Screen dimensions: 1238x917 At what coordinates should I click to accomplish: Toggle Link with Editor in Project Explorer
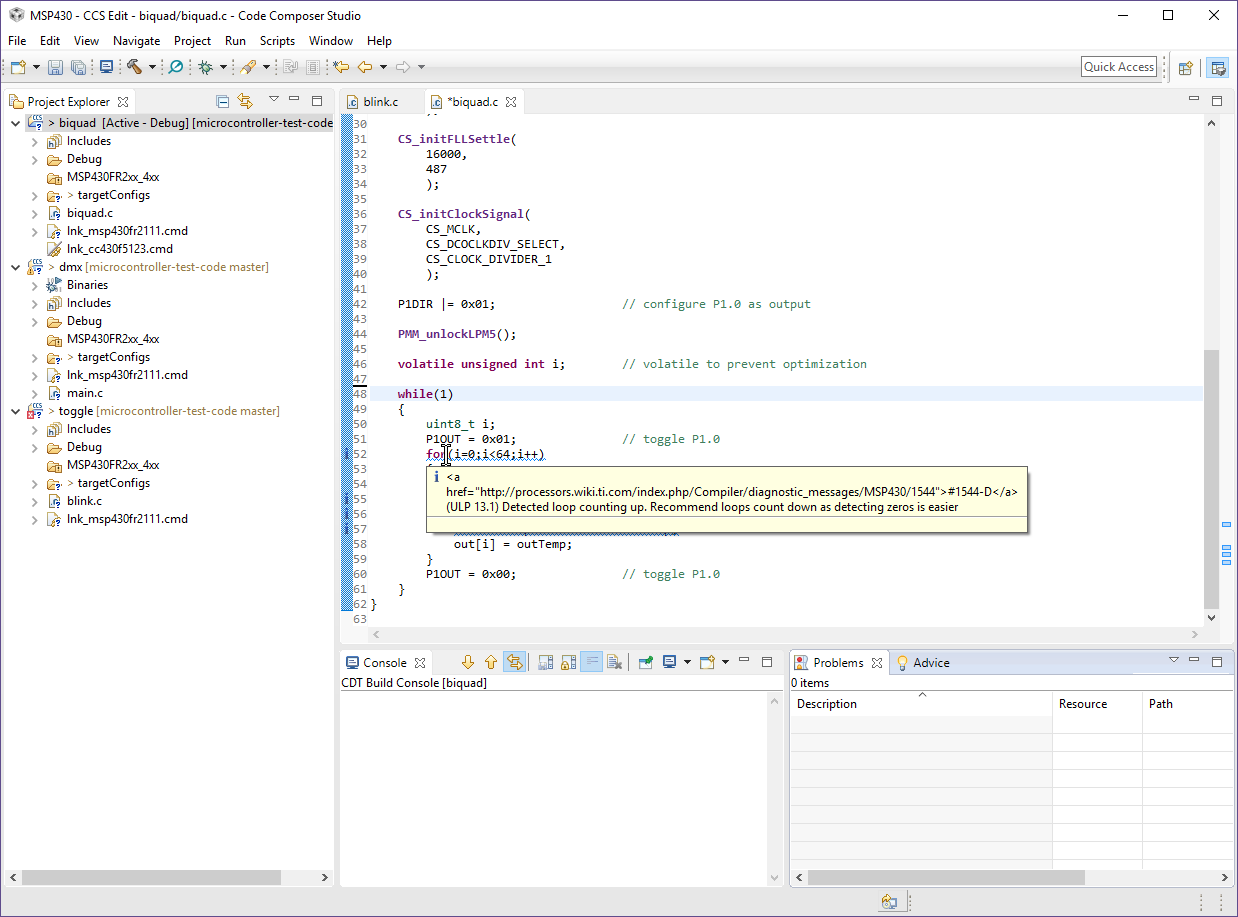pos(245,101)
